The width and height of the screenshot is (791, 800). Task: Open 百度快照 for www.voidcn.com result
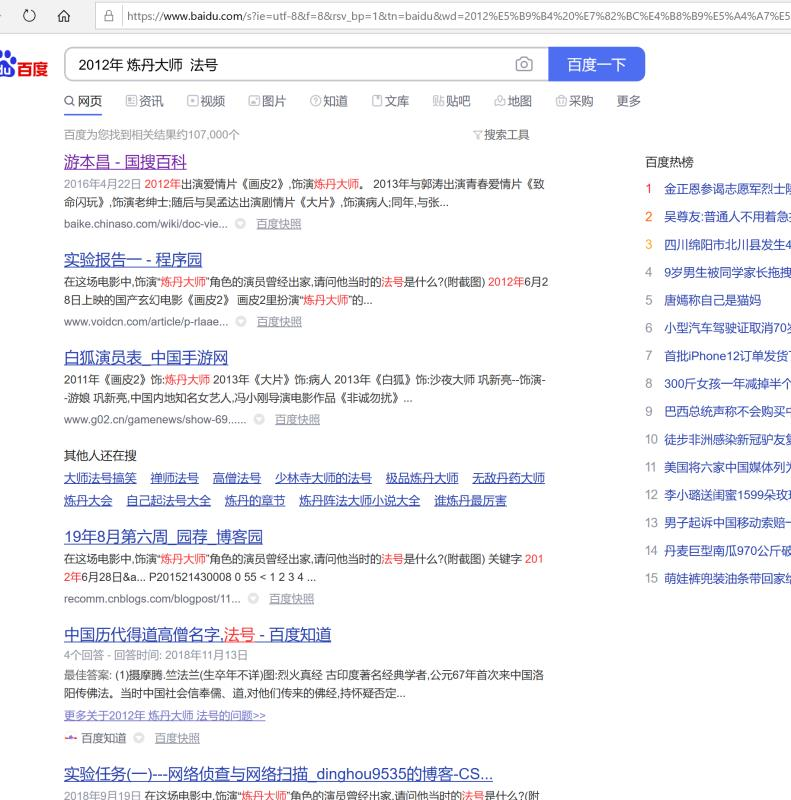pyautogui.click(x=279, y=322)
